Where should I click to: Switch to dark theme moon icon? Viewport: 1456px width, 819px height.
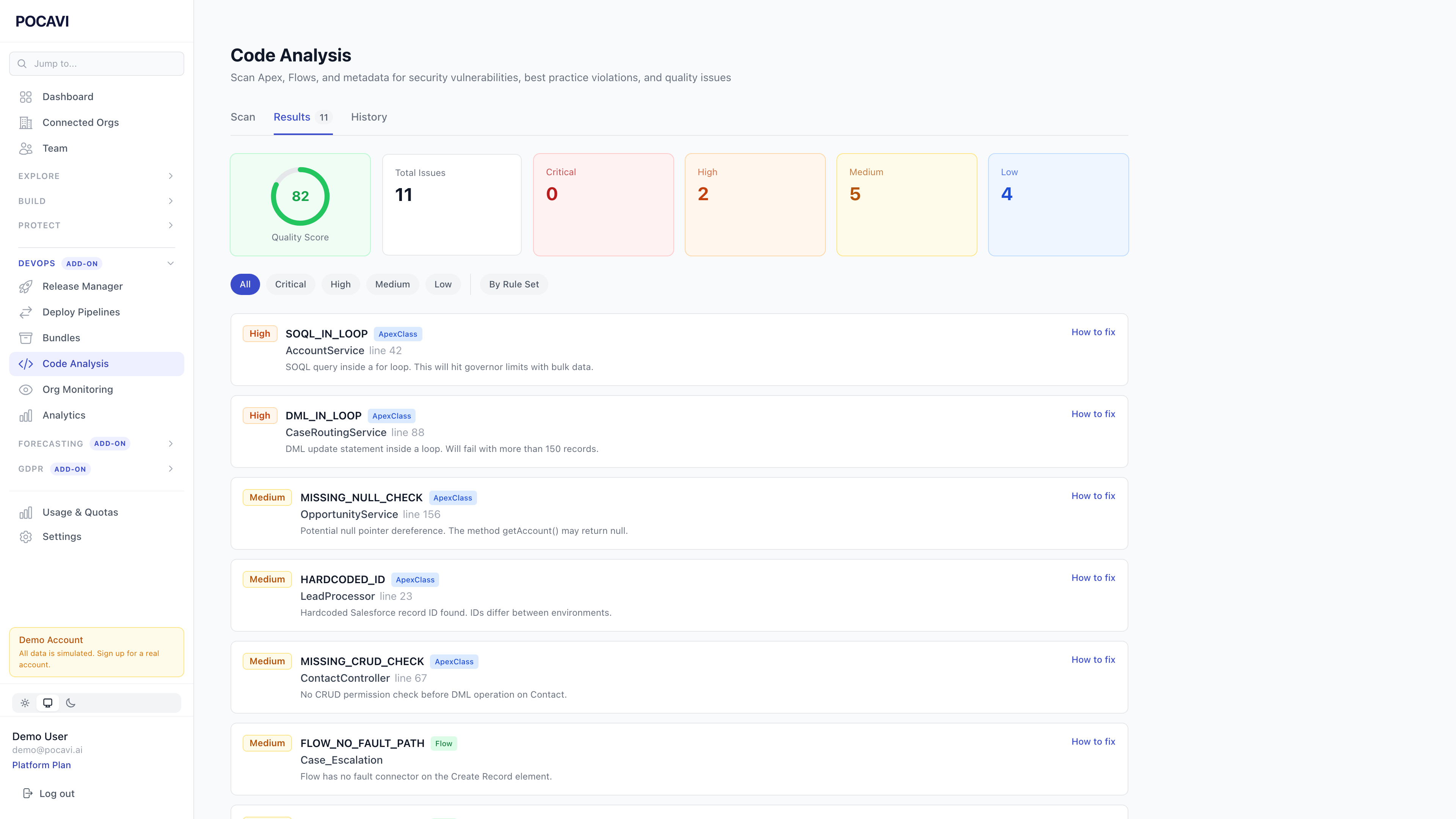(71, 703)
